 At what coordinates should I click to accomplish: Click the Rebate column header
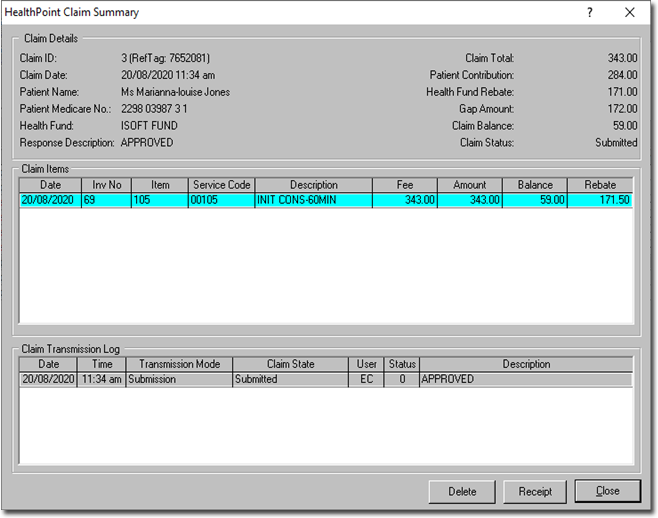(x=600, y=185)
